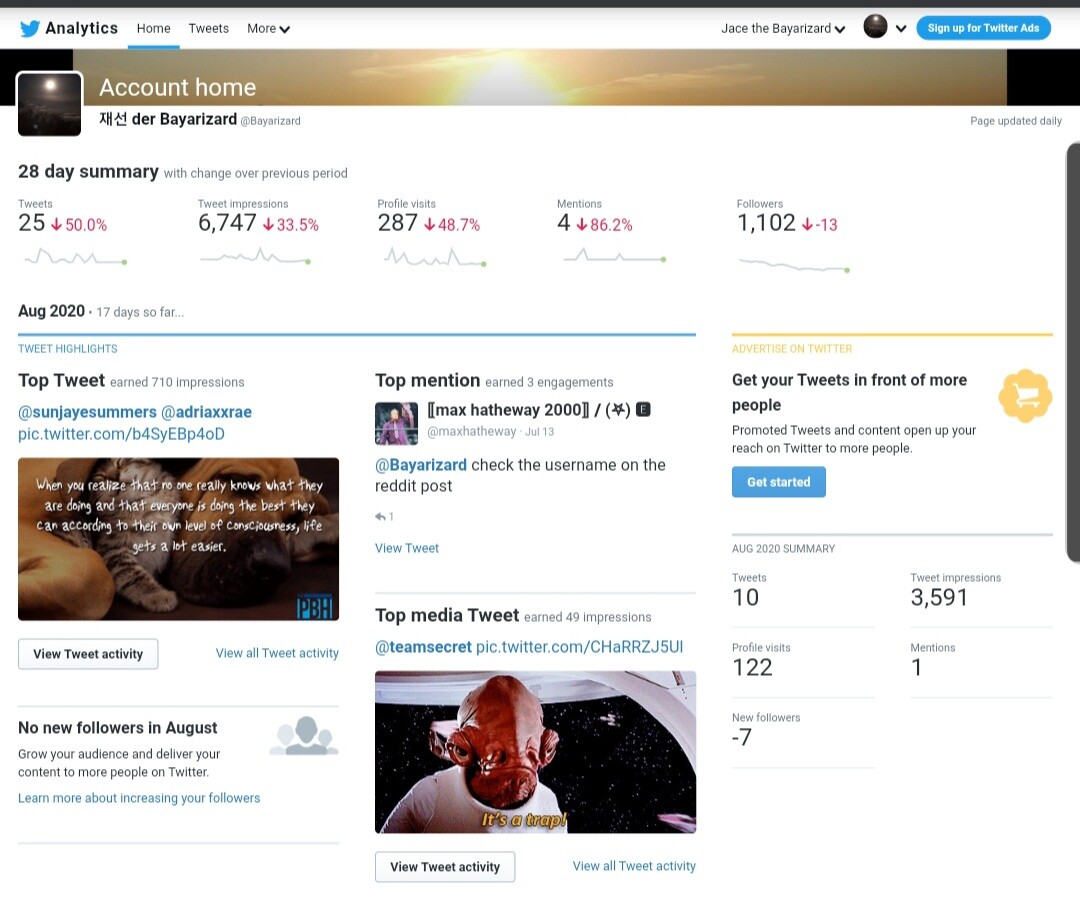1080x905 pixels.
Task: Click the Analytics title
Action: (81, 28)
